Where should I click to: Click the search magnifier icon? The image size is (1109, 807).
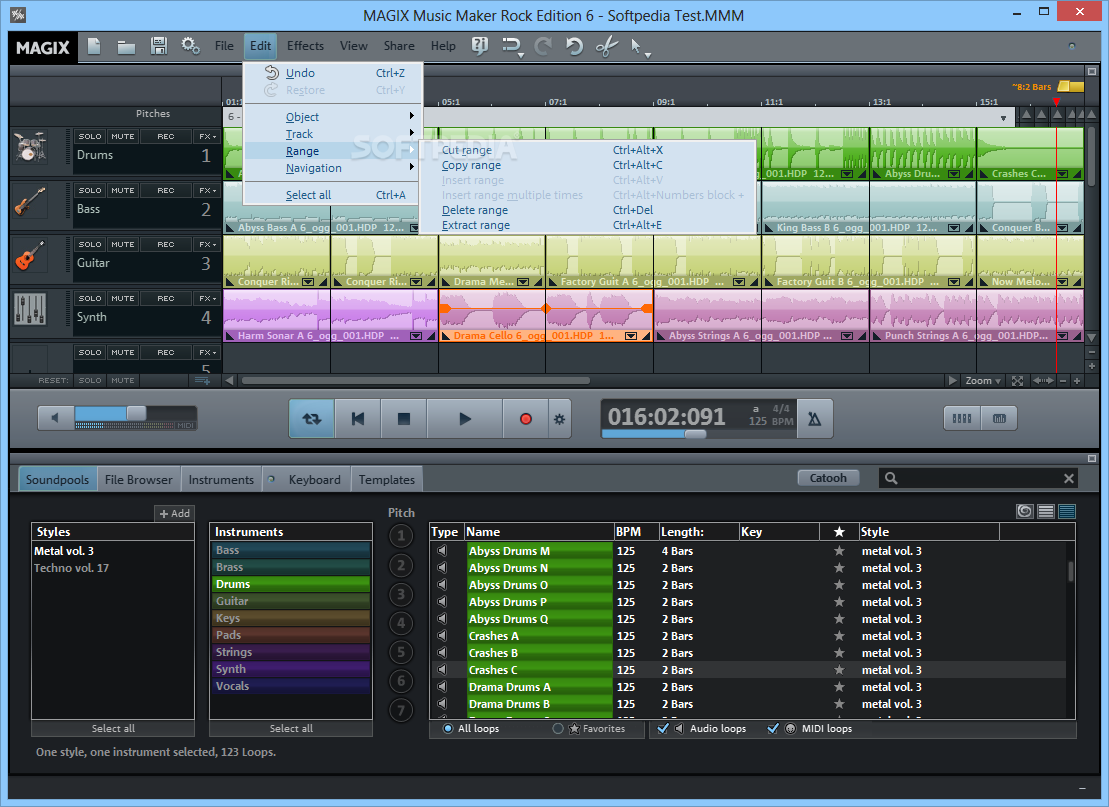[891, 478]
